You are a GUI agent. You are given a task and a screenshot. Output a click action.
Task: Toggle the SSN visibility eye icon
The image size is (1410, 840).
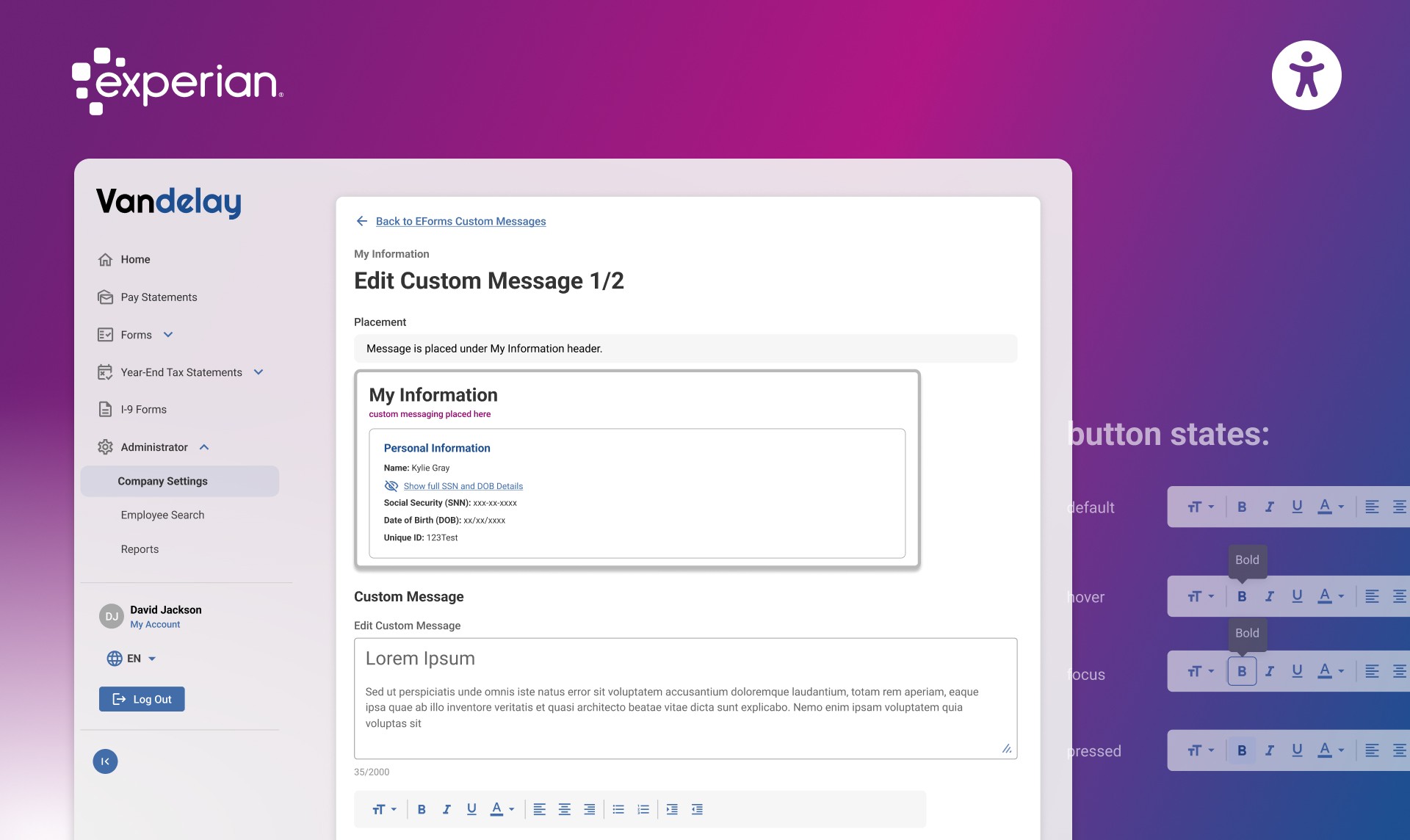pos(391,486)
